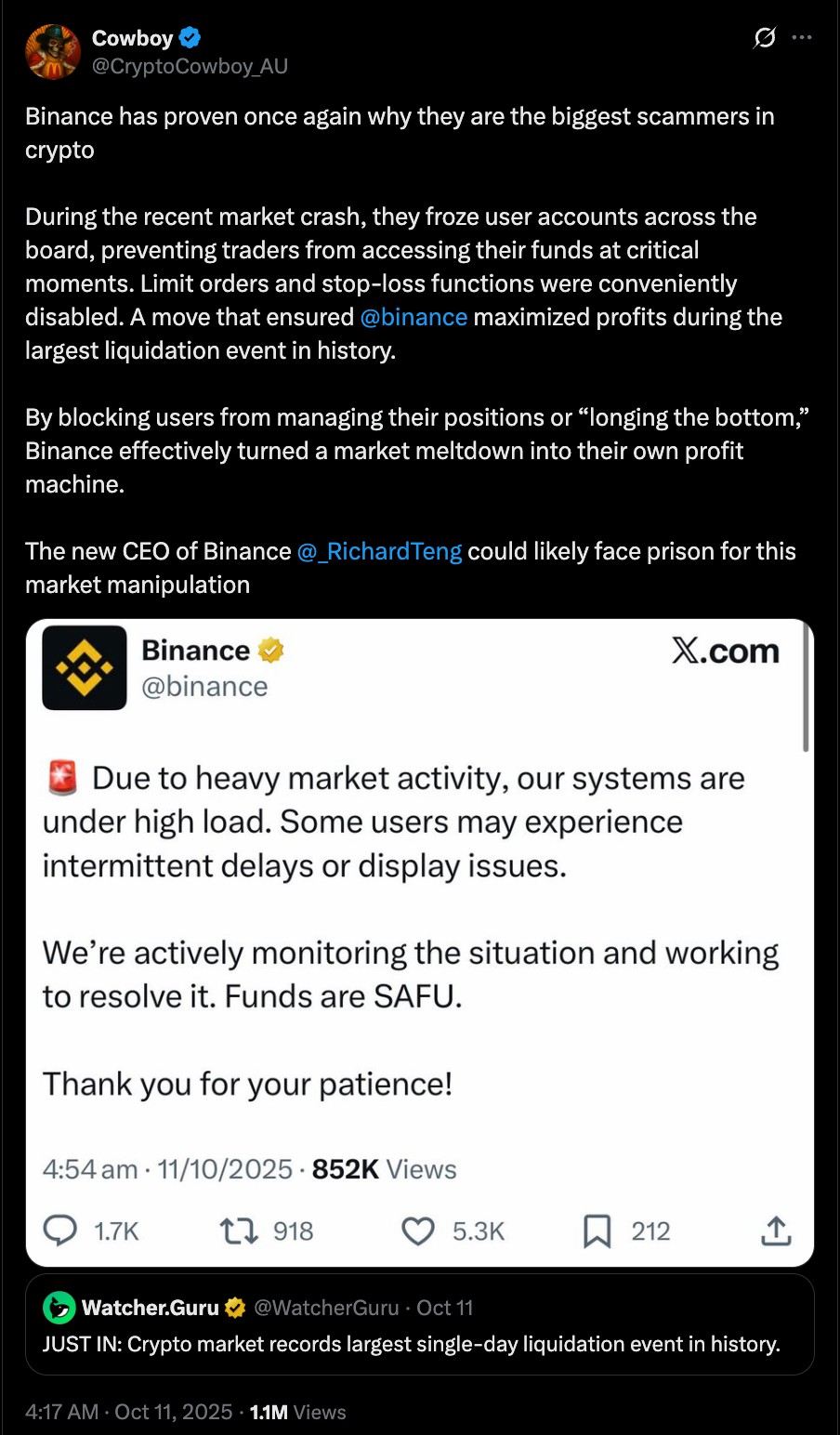Screen dimensions: 840x1435
Task: Open the @_RichardTeng mention link
Action: point(381,551)
